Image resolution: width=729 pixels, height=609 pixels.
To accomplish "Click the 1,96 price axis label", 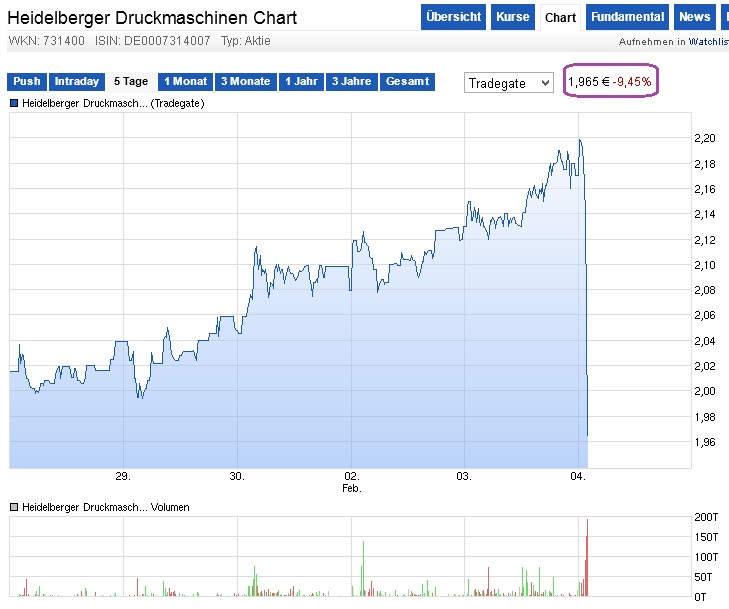I will pos(705,442).
